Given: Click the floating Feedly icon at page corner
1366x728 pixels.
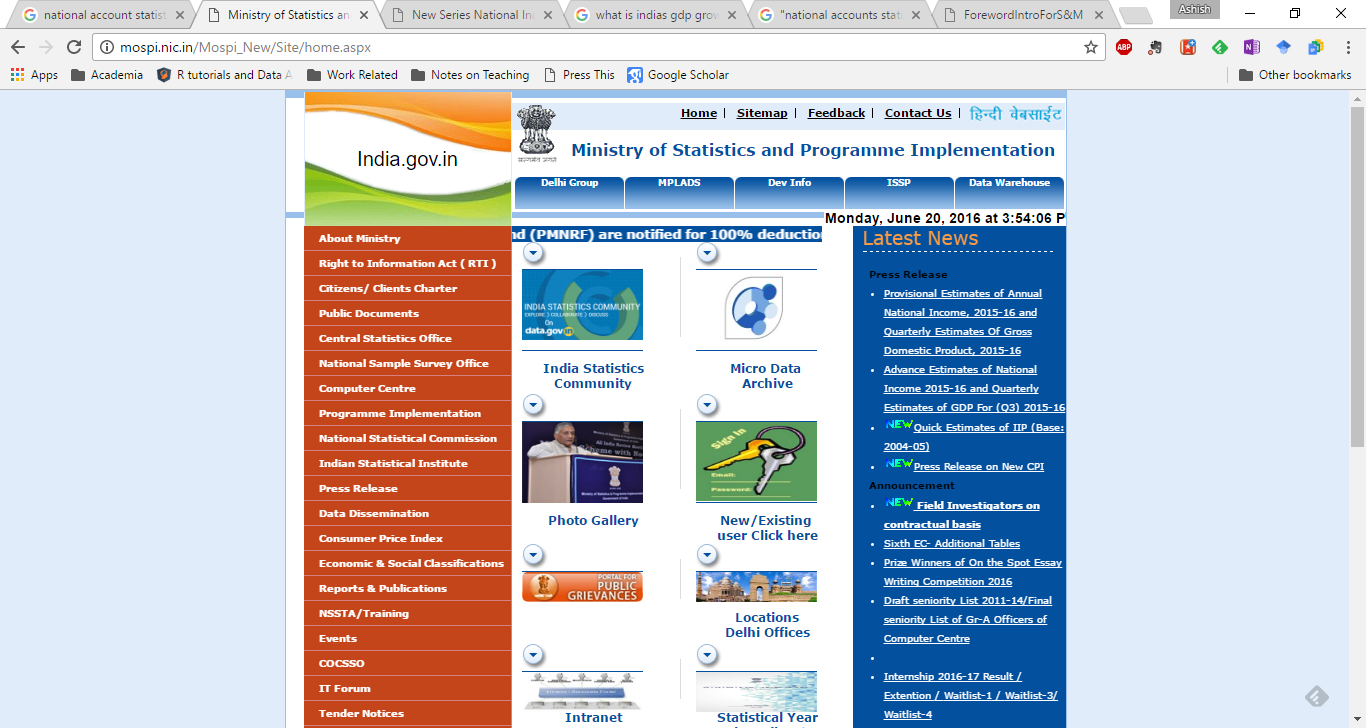Looking at the screenshot, I should click(x=1317, y=697).
